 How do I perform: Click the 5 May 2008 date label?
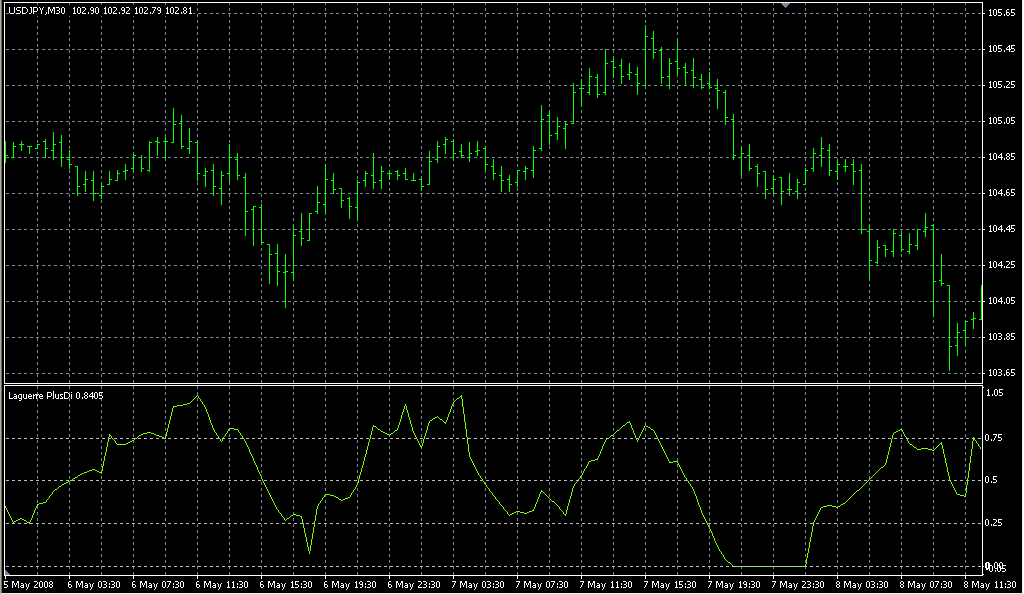[32, 584]
